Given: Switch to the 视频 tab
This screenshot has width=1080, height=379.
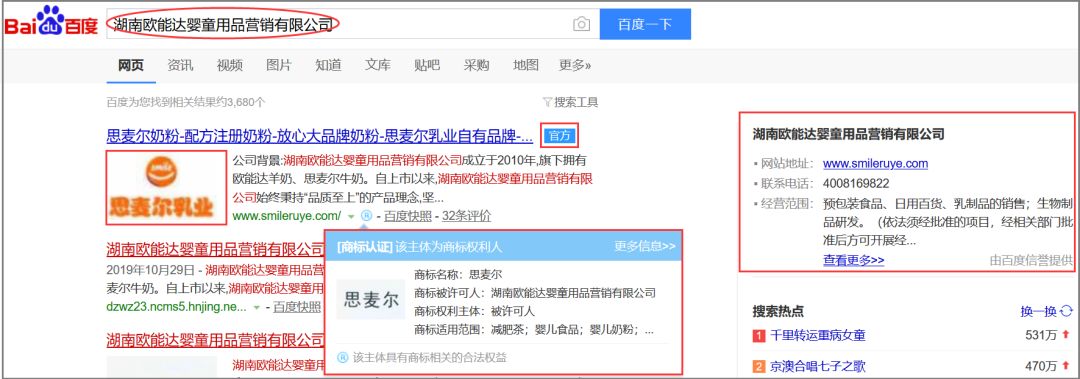Looking at the screenshot, I should 230,65.
